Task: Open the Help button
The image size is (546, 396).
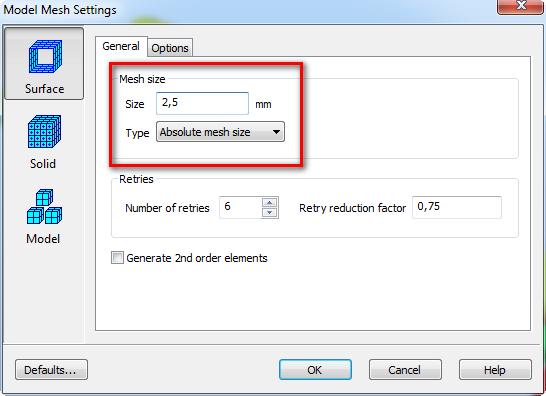Action: coord(495,370)
